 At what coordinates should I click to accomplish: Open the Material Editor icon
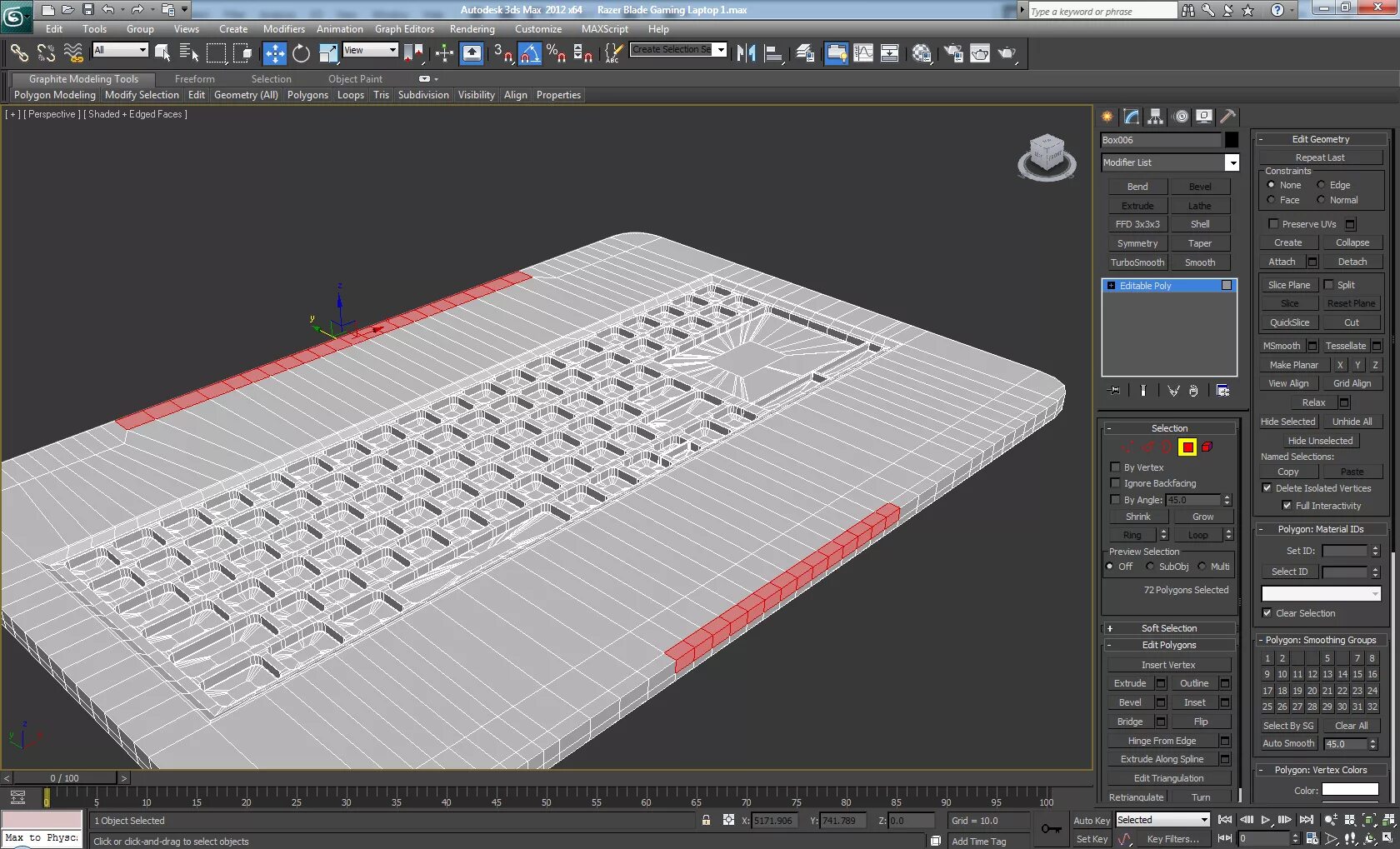922,53
